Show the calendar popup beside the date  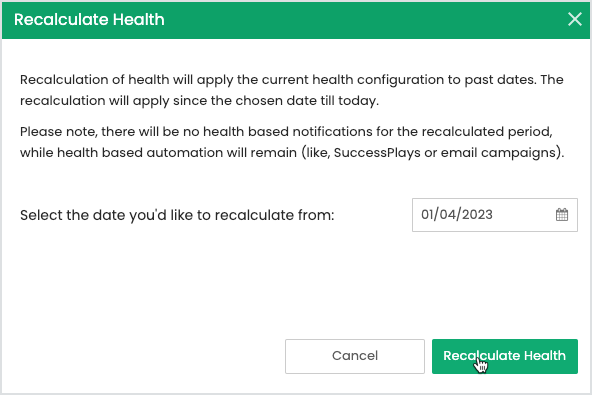tap(562, 214)
